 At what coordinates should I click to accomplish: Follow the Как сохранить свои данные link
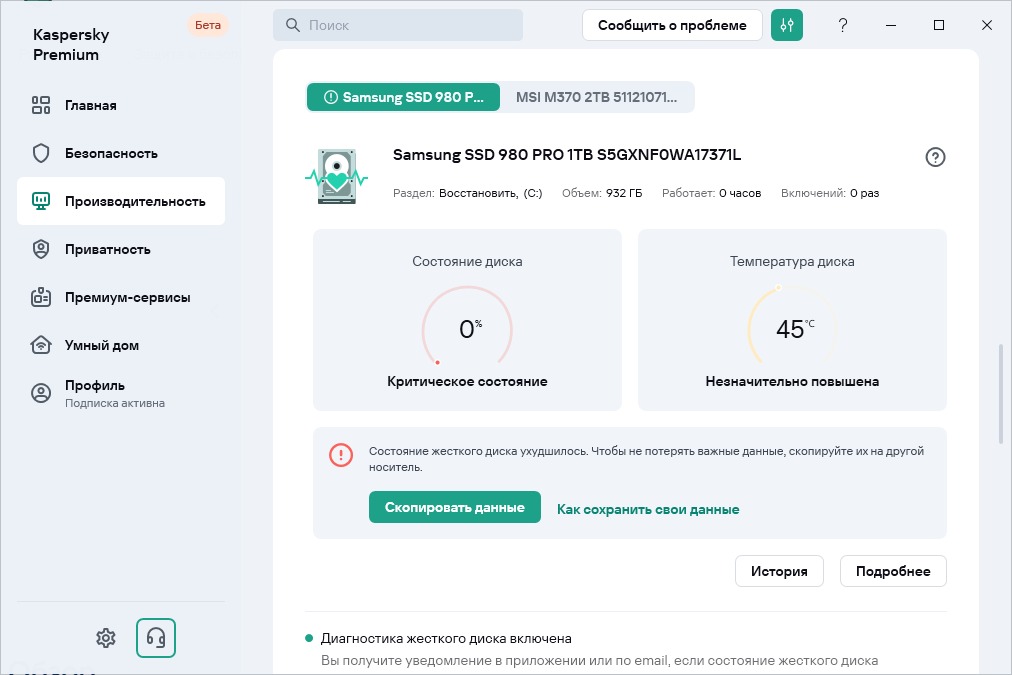(x=648, y=509)
